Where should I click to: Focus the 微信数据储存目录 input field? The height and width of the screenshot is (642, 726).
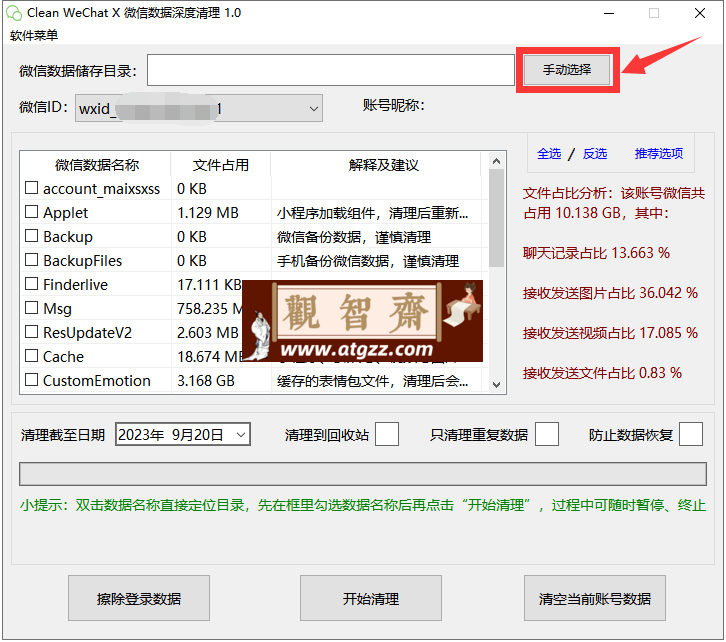[331, 70]
